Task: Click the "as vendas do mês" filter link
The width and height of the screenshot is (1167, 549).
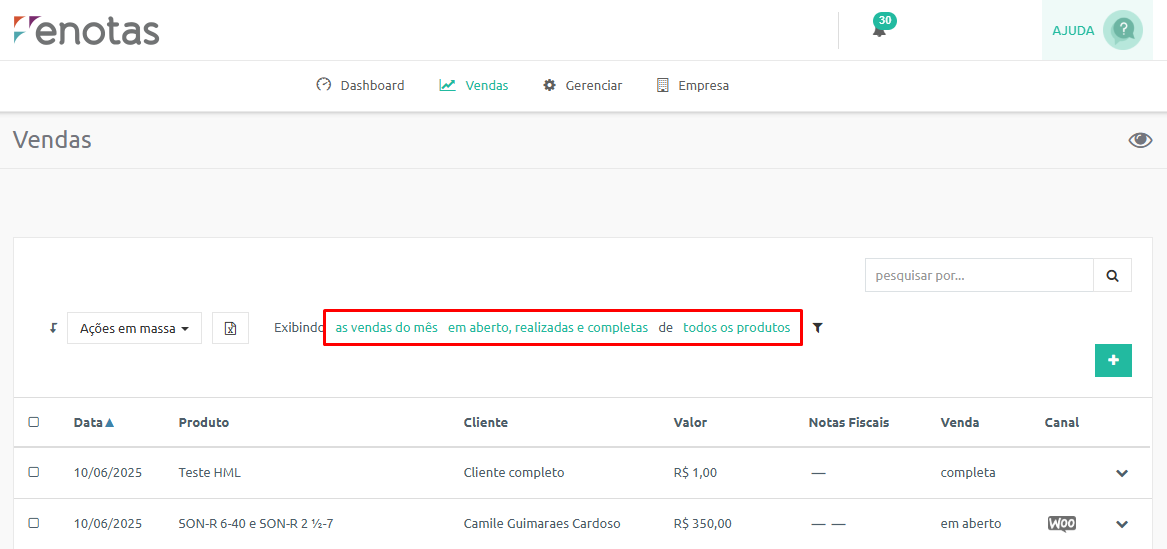Action: pyautogui.click(x=386, y=327)
